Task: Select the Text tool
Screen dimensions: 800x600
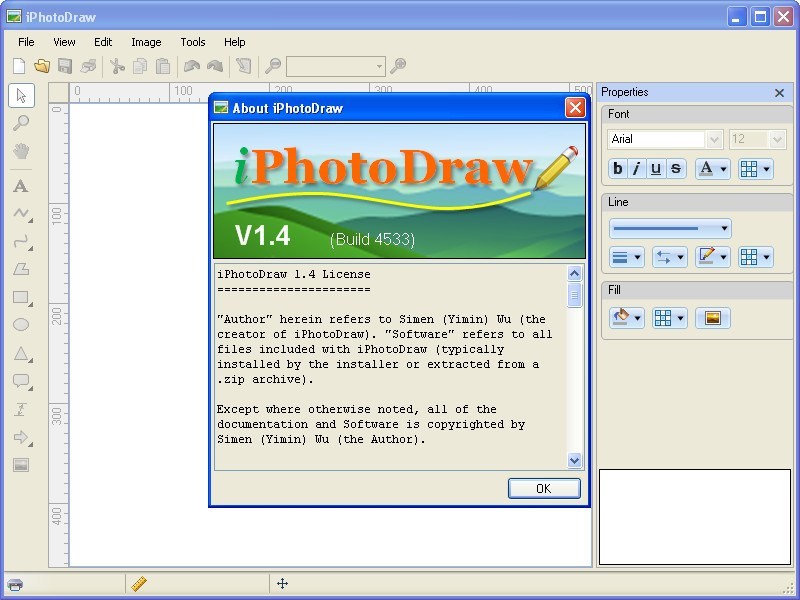Action: (x=22, y=185)
